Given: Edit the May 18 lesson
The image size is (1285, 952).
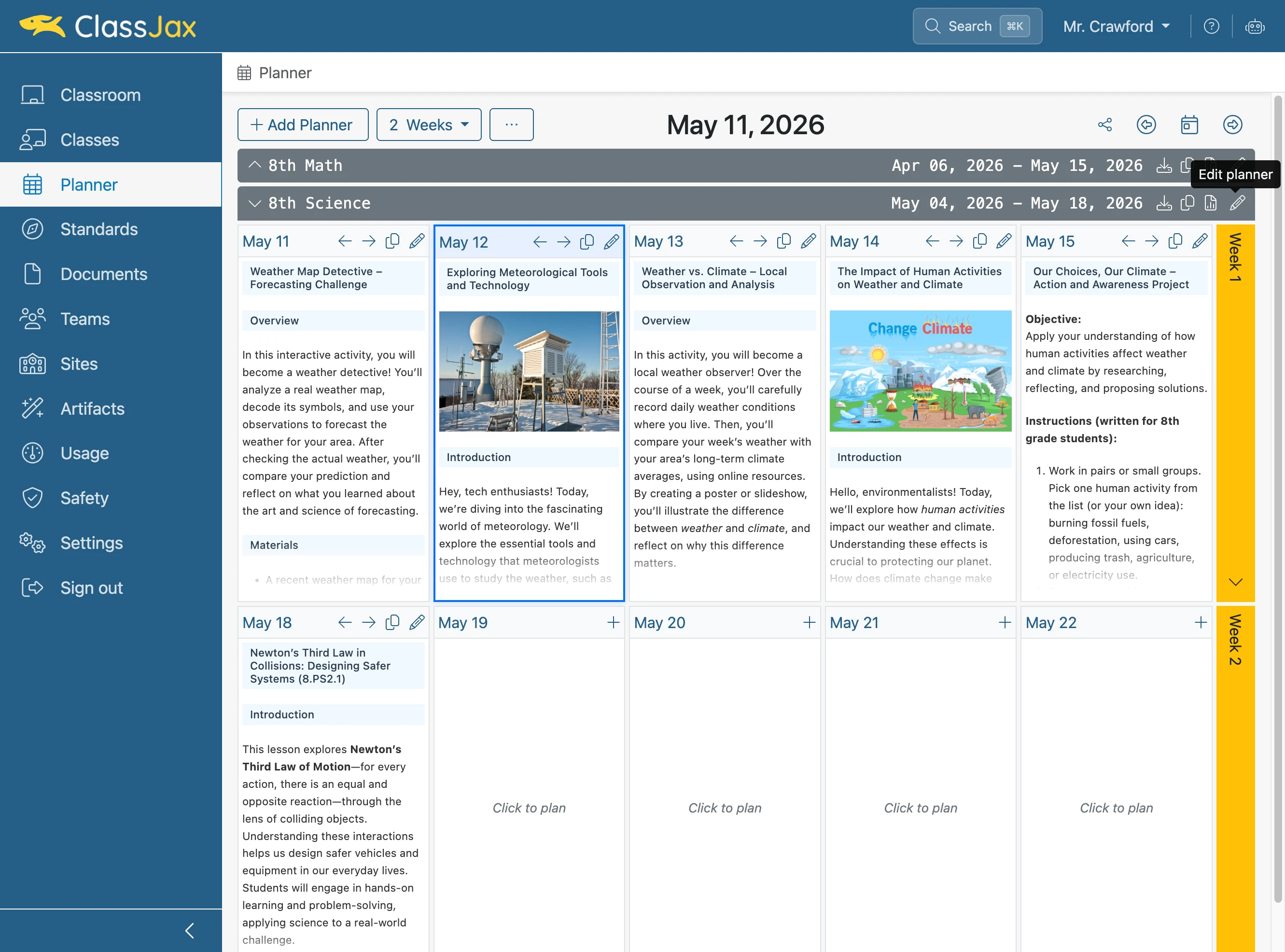Looking at the screenshot, I should point(417,622).
